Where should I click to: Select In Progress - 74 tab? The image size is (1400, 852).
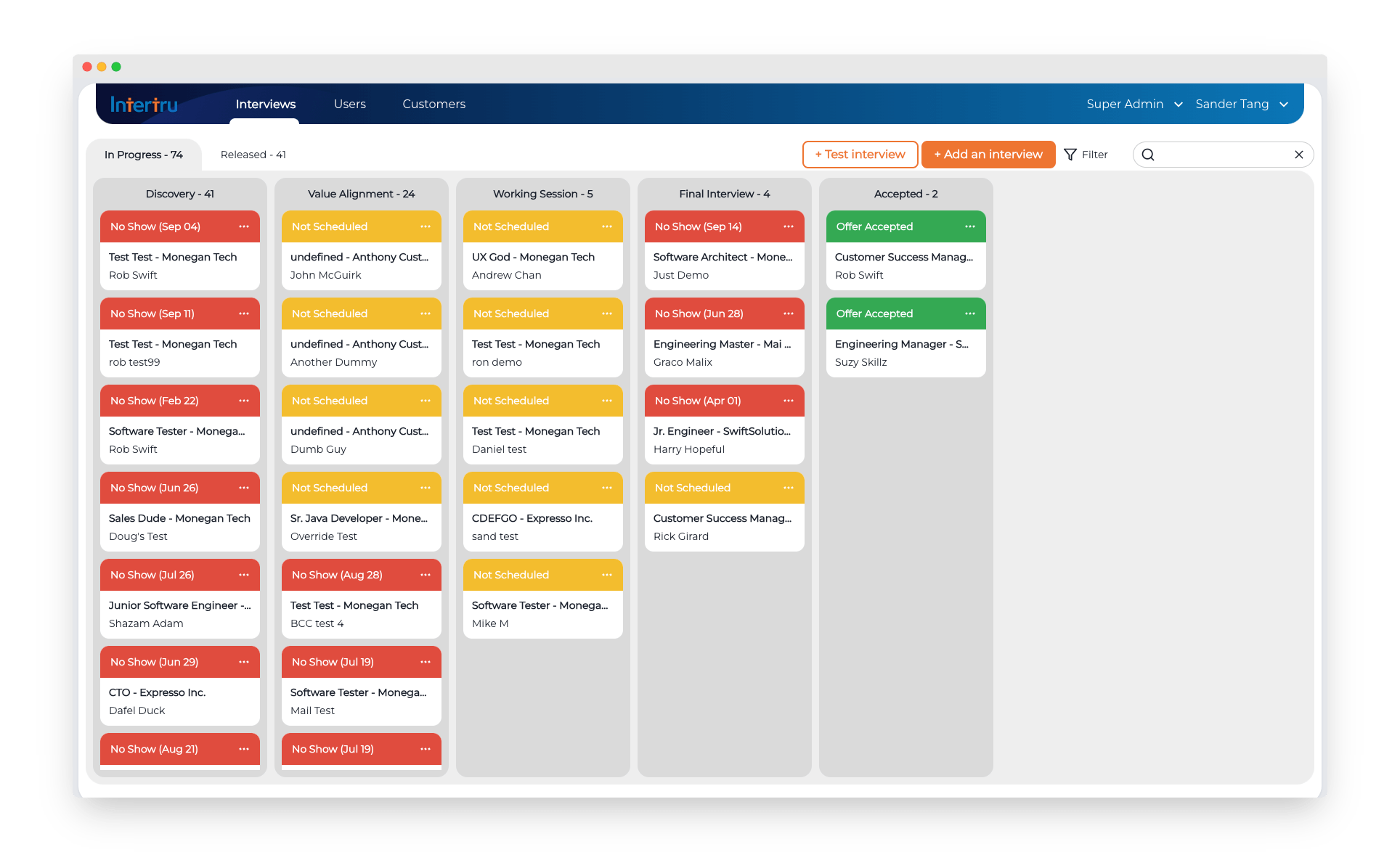coord(143,155)
